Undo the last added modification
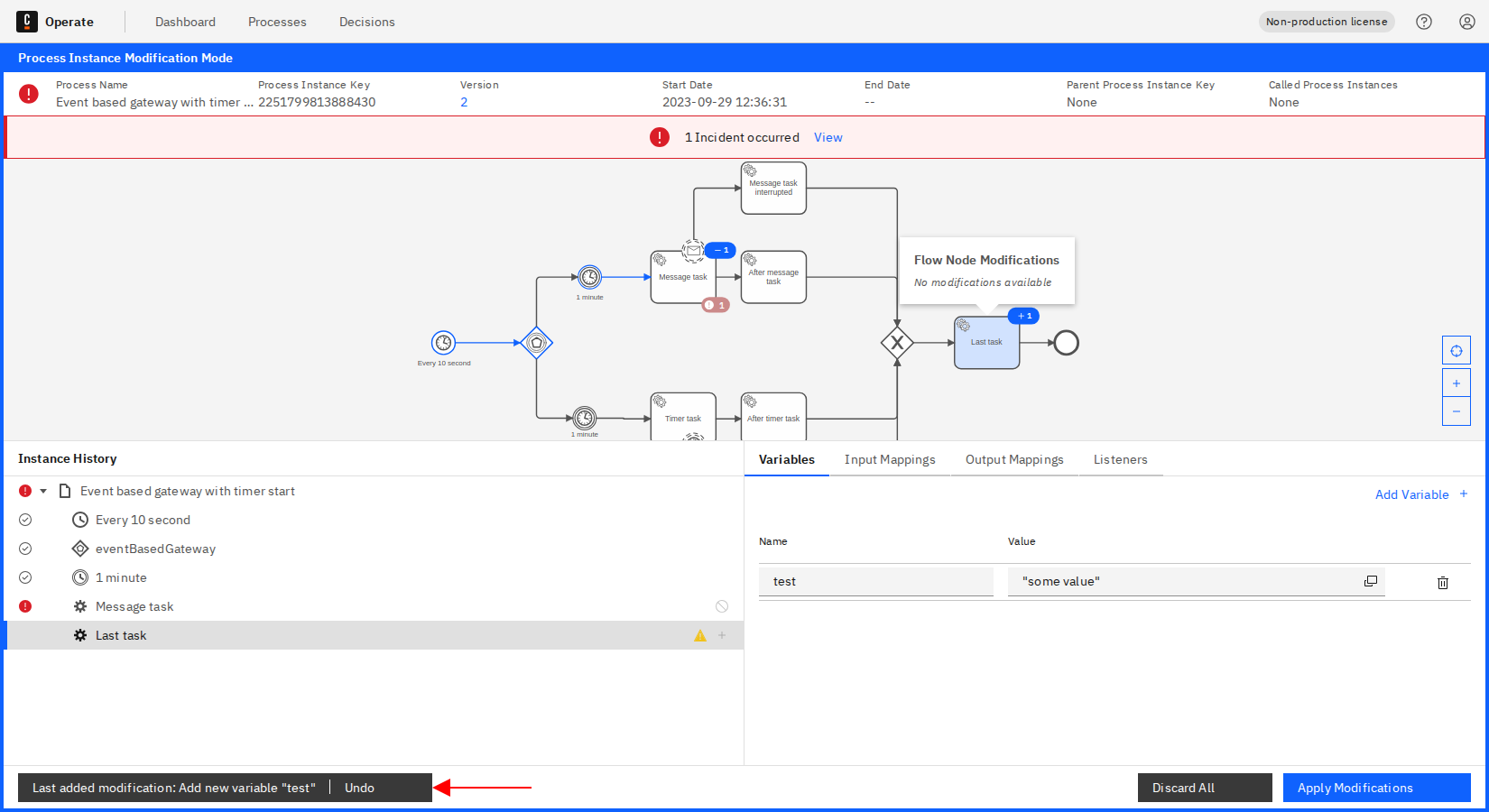 [359, 788]
